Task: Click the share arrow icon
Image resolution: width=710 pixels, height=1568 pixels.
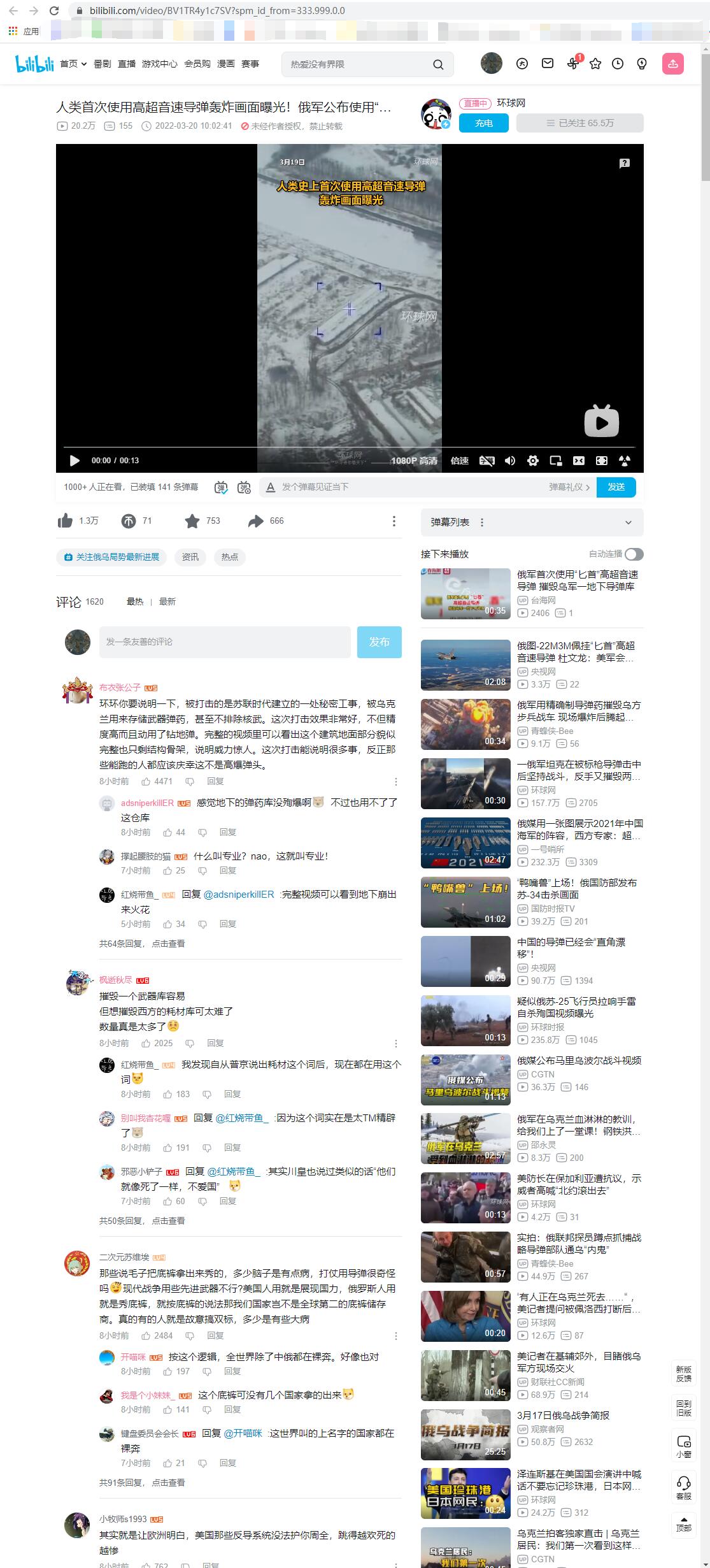Action: pos(255,521)
